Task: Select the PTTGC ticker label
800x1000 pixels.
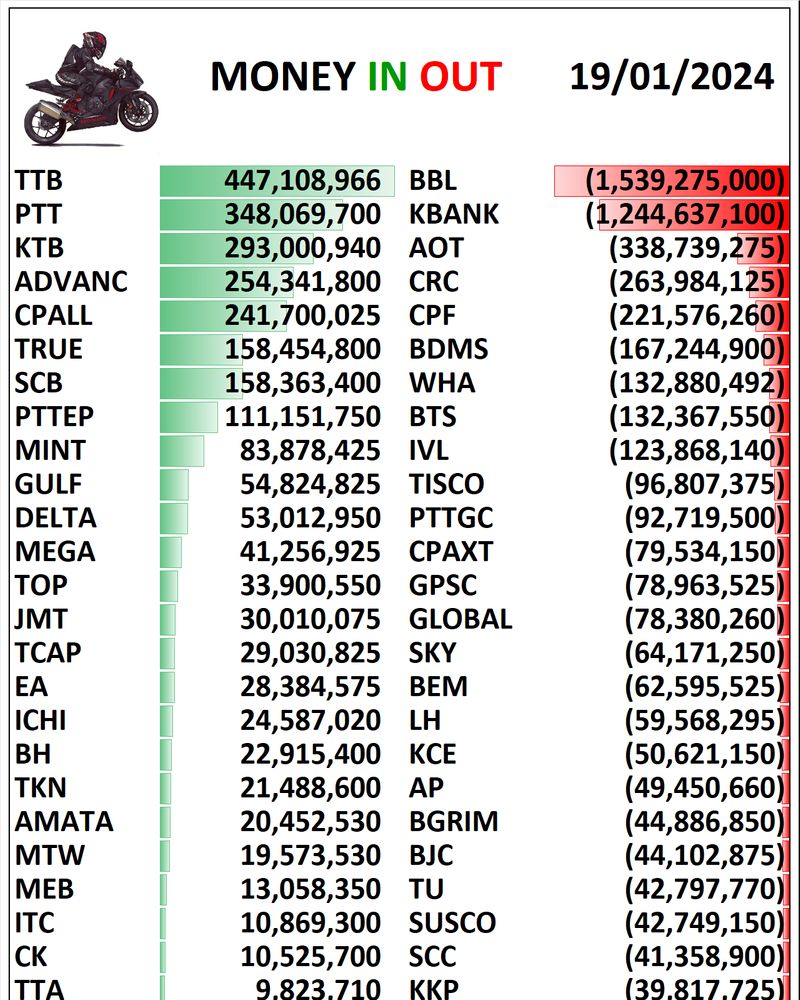Action: 451,518
